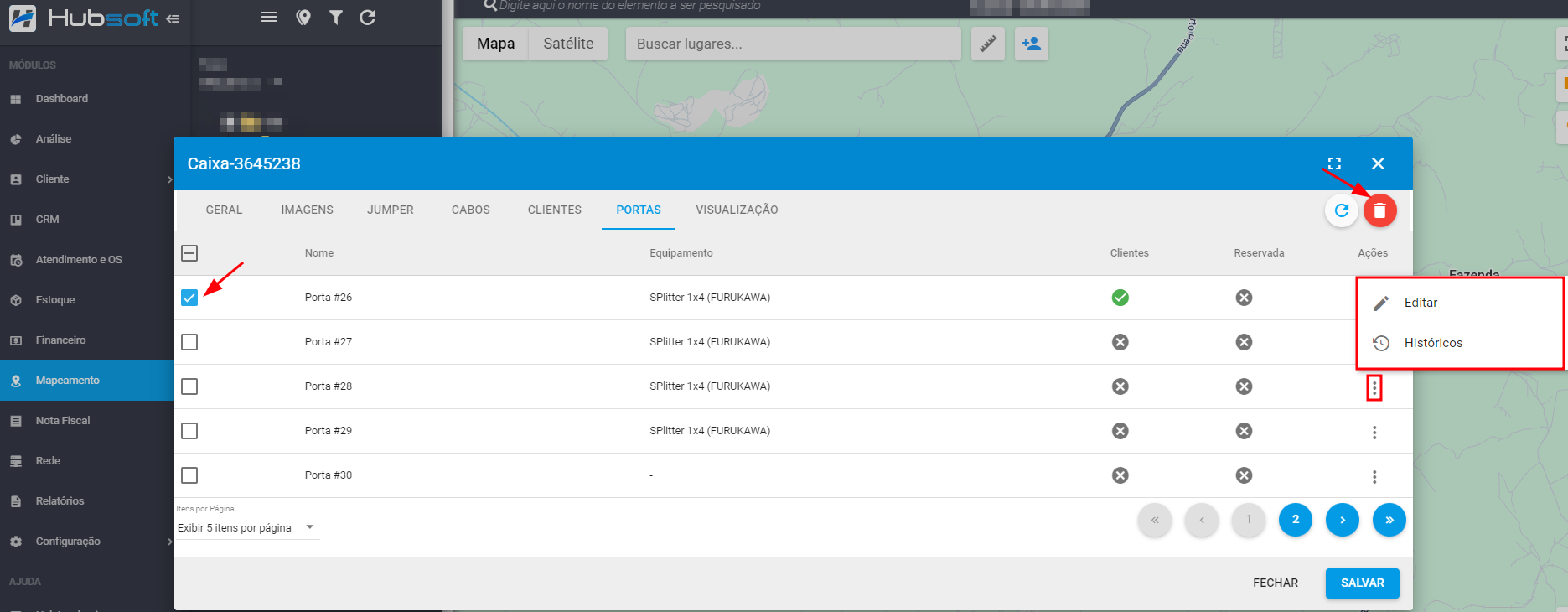Switch to the JUMPER tab
Viewport: 1568px width, 612px height.
pyautogui.click(x=391, y=210)
